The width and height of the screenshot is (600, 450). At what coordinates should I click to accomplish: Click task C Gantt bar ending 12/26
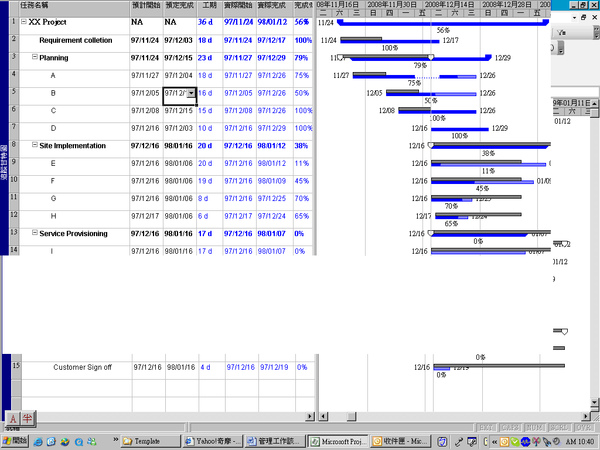[437, 111]
